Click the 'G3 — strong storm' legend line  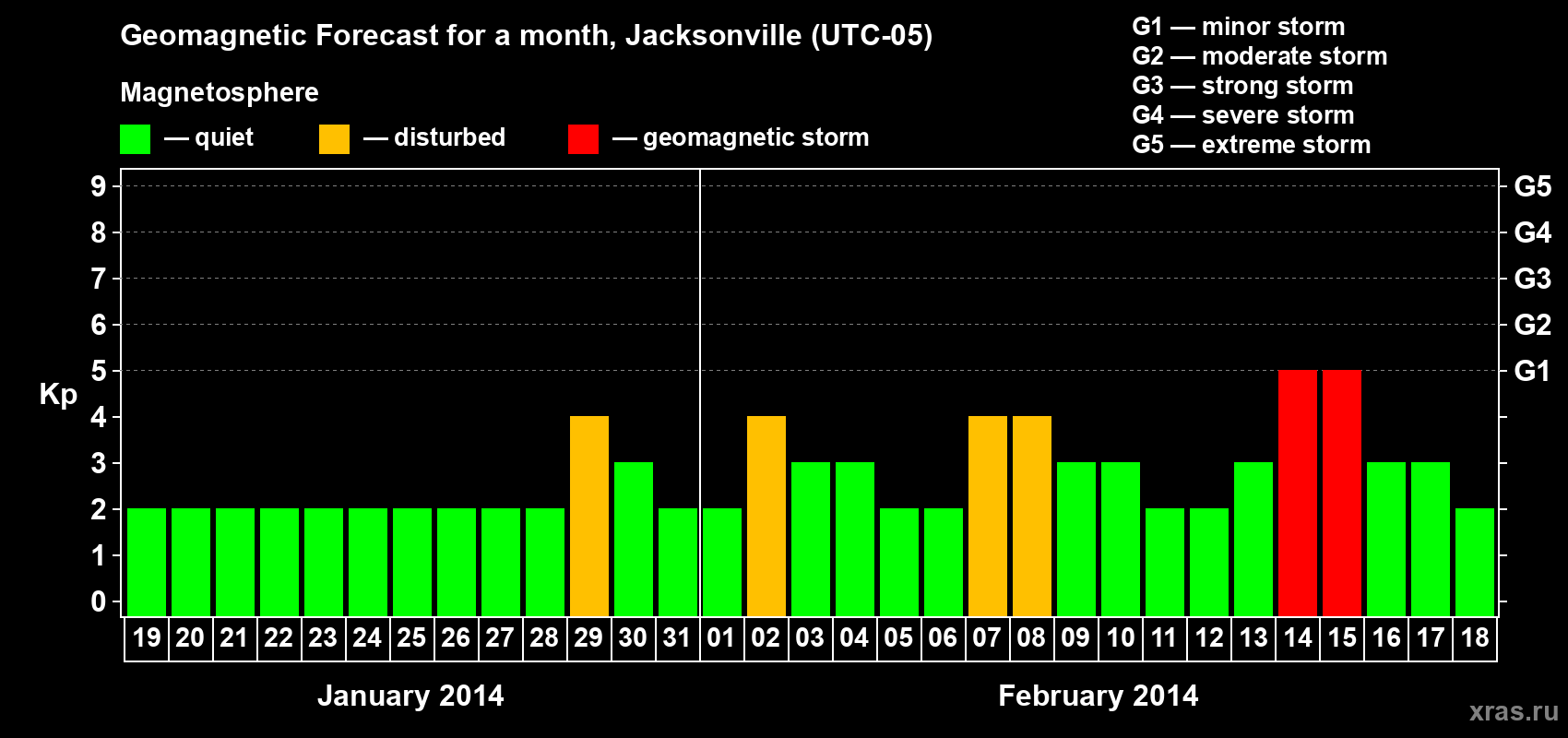pyautogui.click(x=1242, y=86)
